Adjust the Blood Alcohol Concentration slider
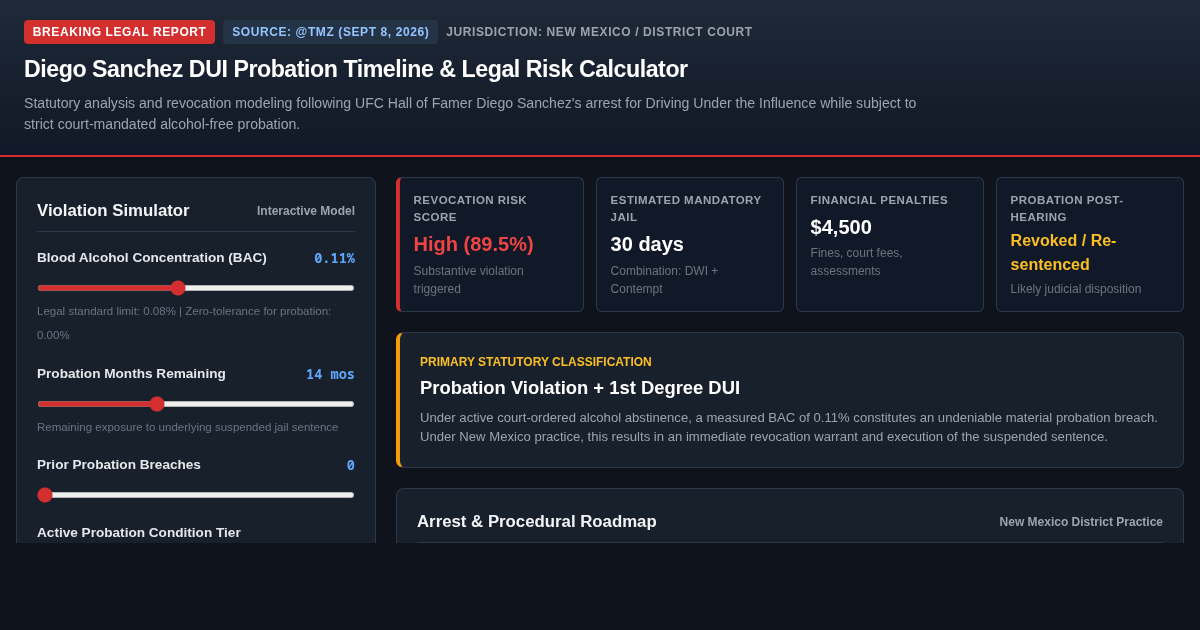Viewport: 1200px width, 630px height. coord(196,288)
